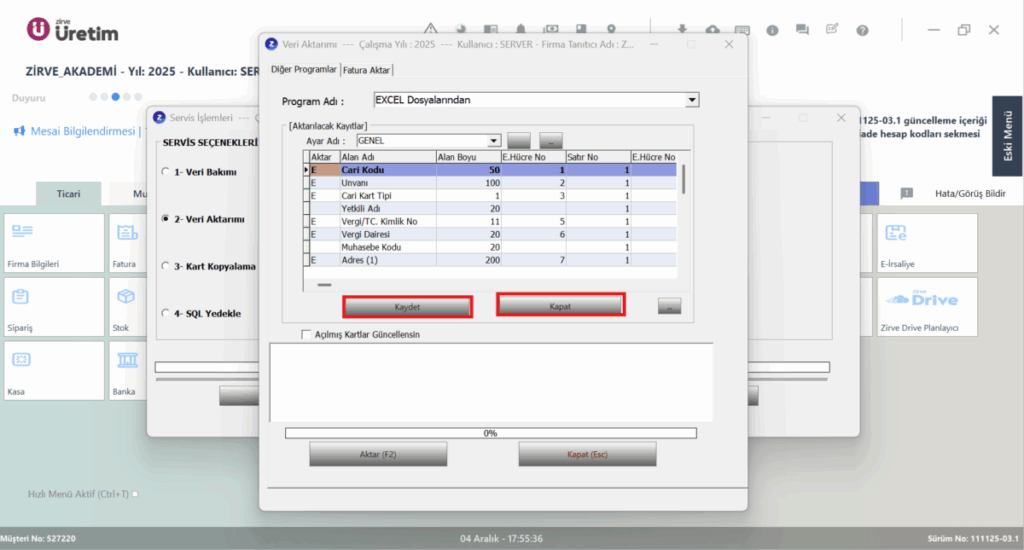Open the Eski Menü side panel

(x=1008, y=136)
